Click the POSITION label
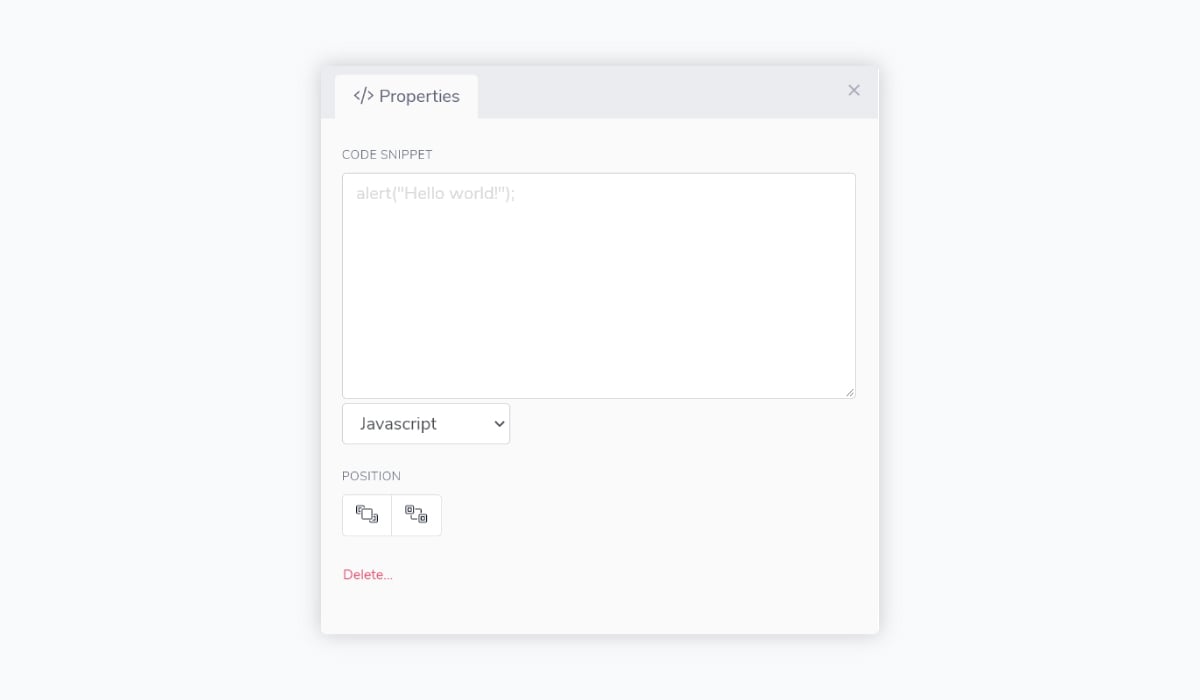The width and height of the screenshot is (1200, 700). coord(371,476)
